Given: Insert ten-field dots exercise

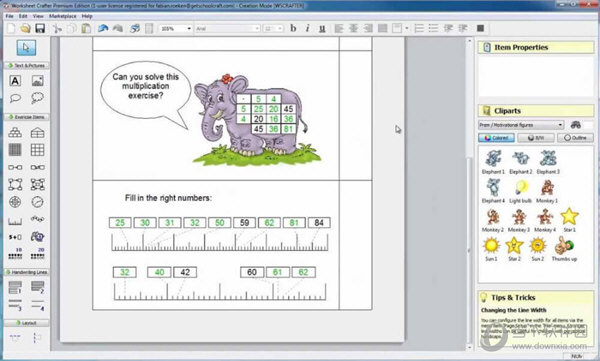Looking at the screenshot, I should click(15, 253).
